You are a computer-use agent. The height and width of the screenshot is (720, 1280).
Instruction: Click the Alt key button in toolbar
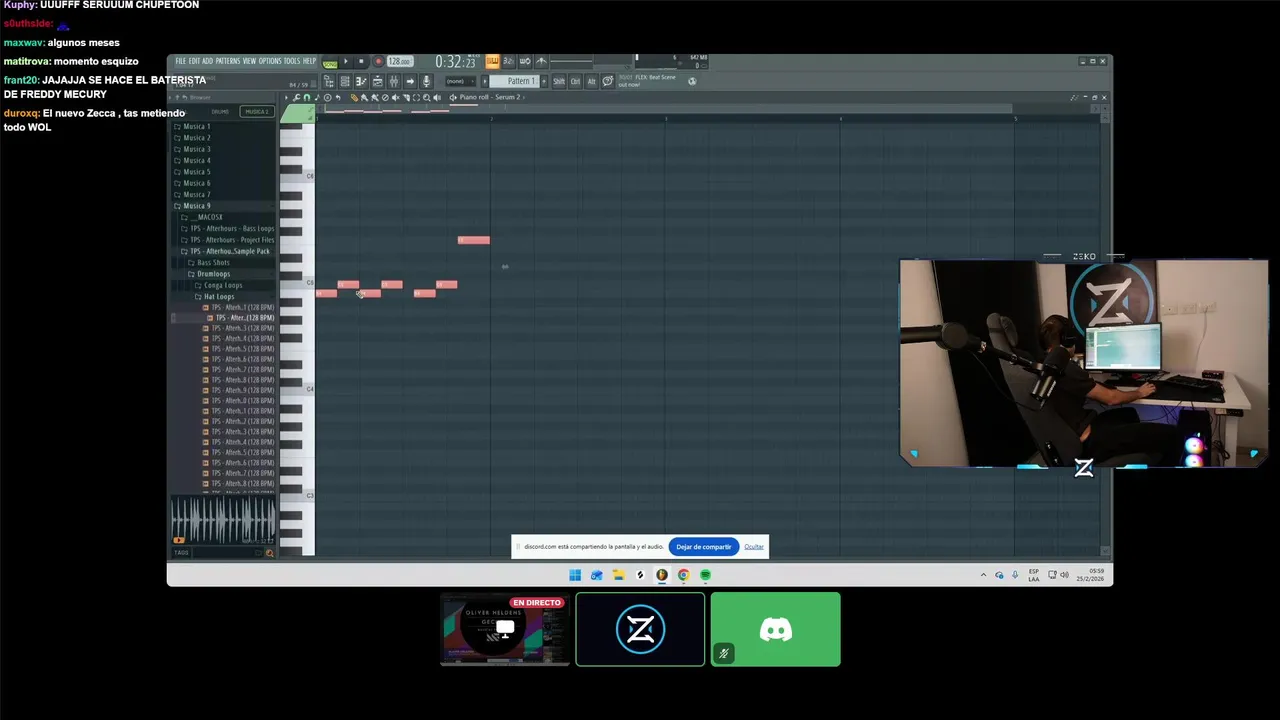pyautogui.click(x=591, y=81)
